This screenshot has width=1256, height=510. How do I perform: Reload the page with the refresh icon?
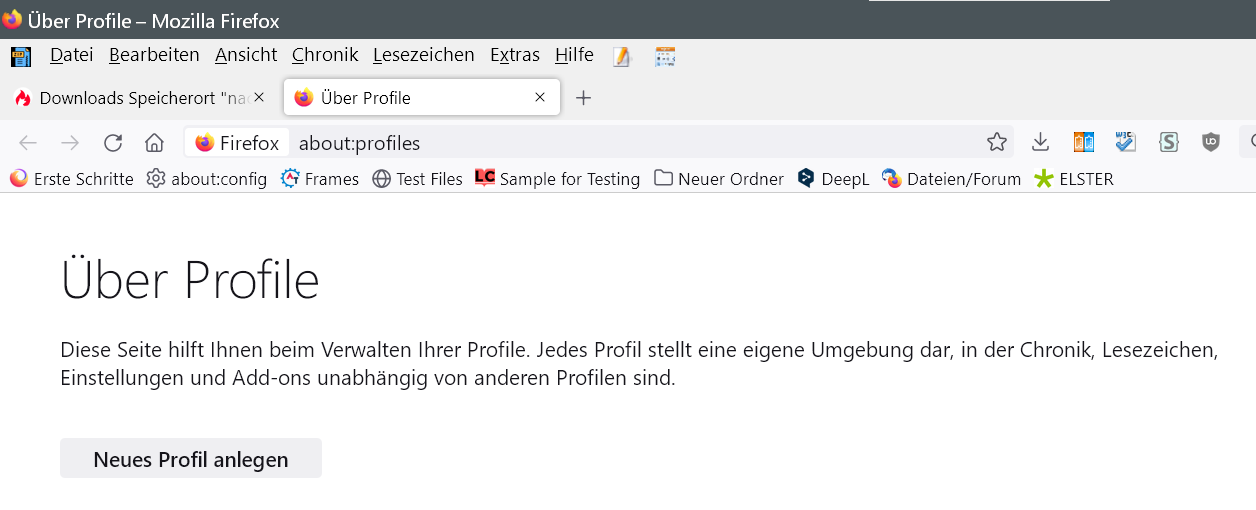[113, 143]
